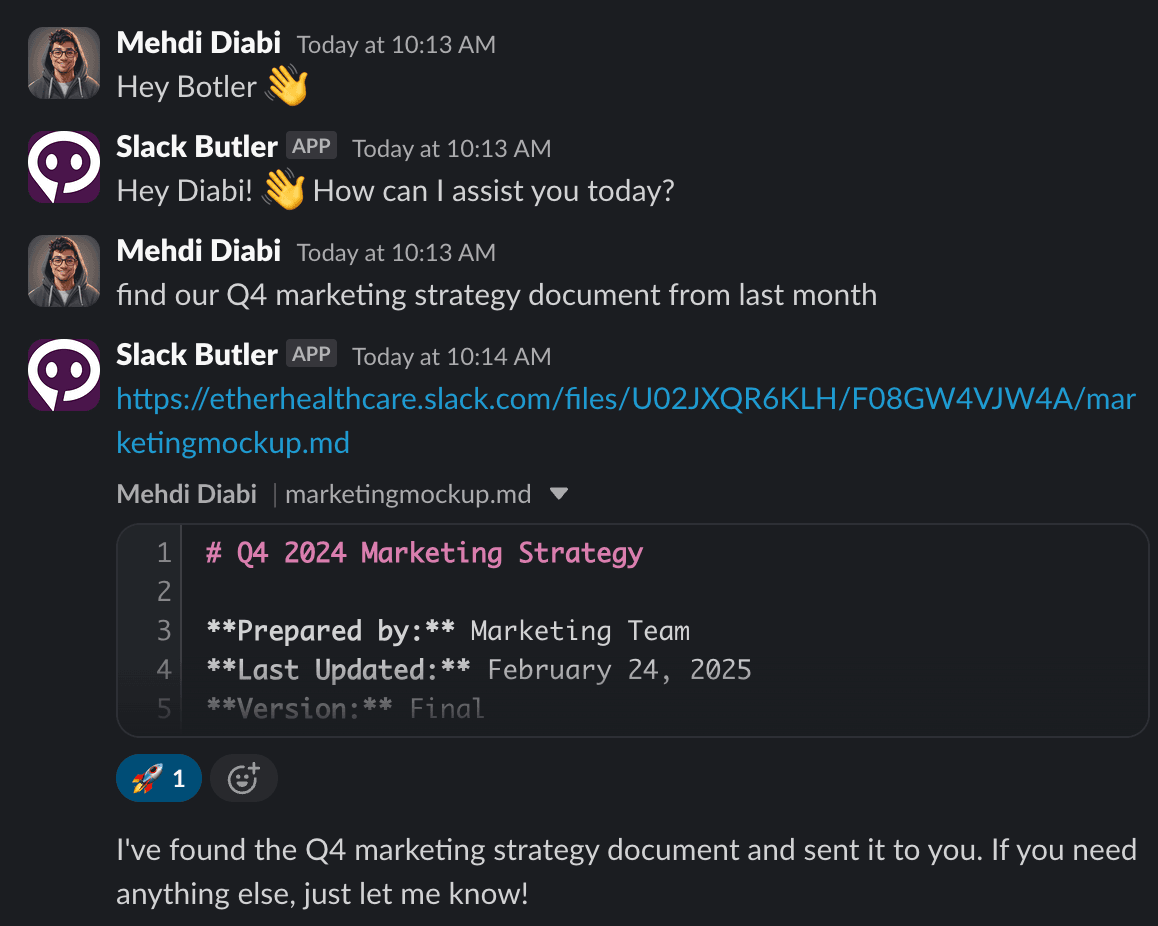The height and width of the screenshot is (926, 1158).
Task: Click the Mehdi Diabi uploader name above file preview
Action: pyautogui.click(x=187, y=494)
